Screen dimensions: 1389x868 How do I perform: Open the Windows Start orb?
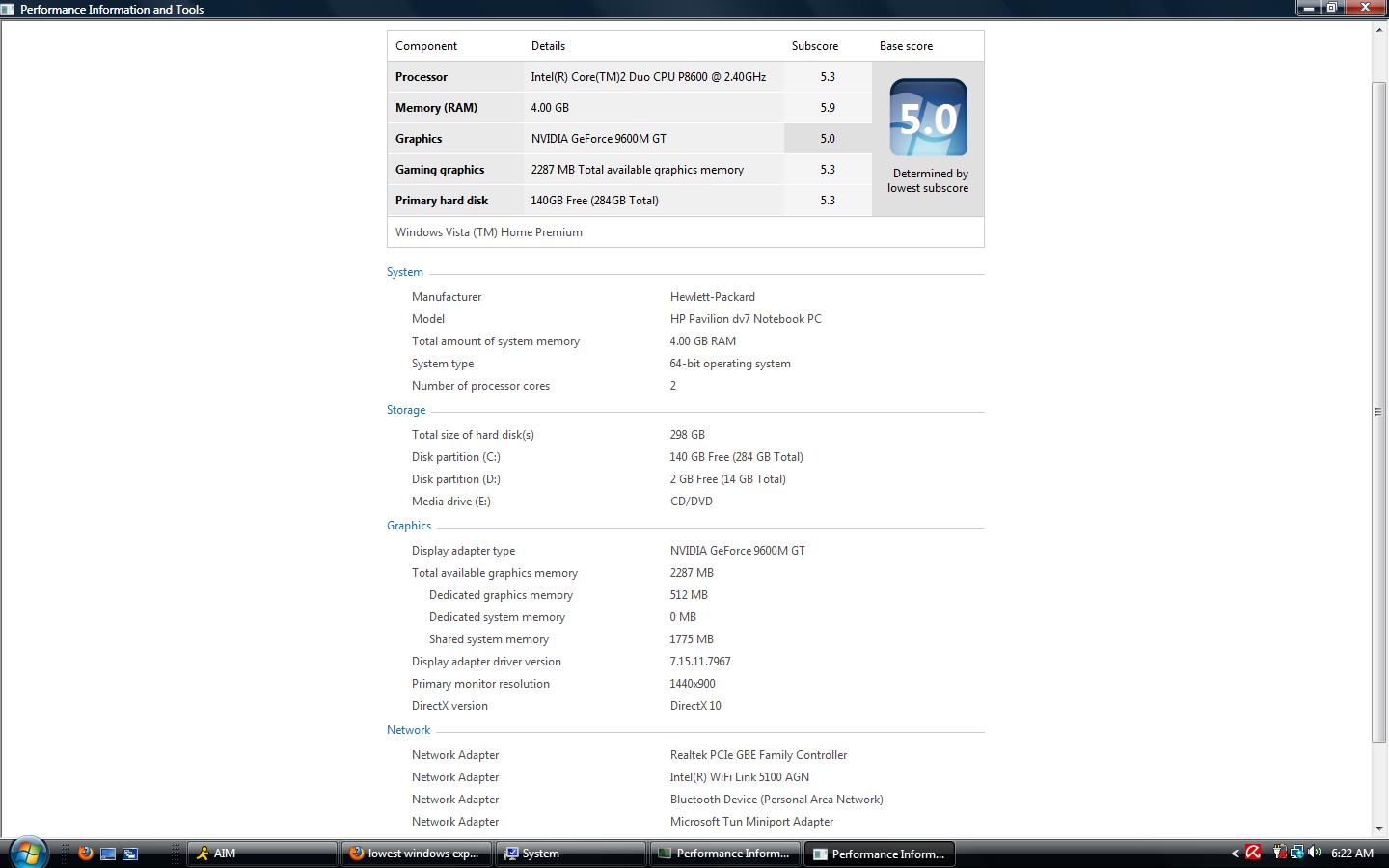point(26,853)
